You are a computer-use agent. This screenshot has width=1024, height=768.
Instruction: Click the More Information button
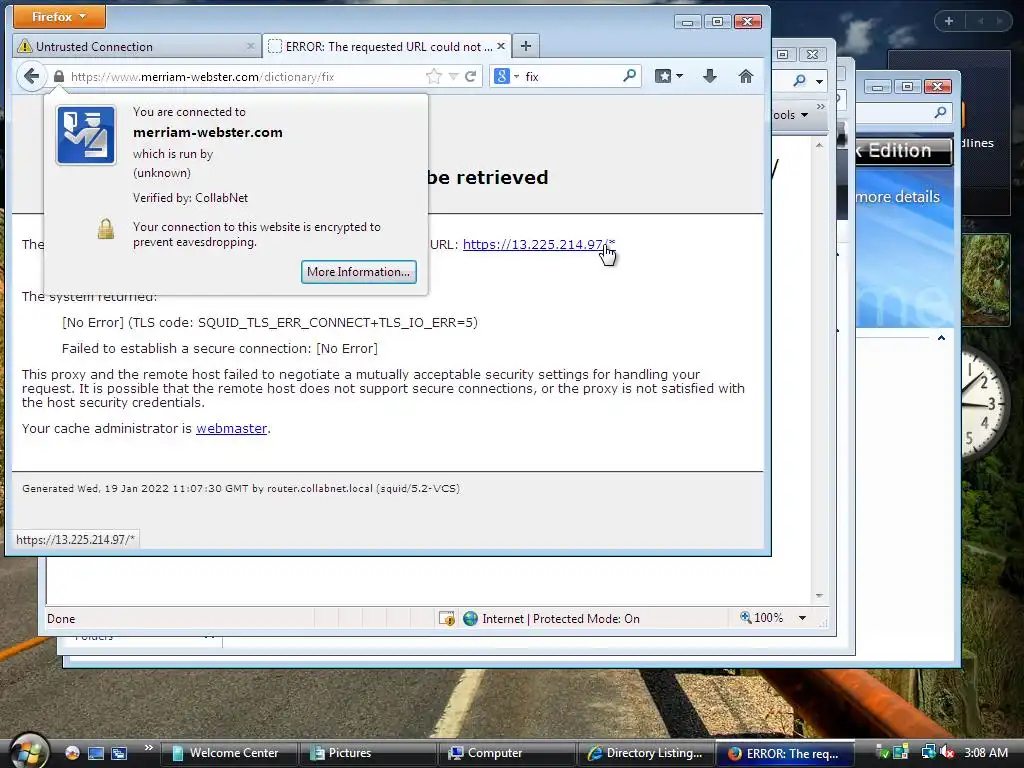(x=359, y=272)
